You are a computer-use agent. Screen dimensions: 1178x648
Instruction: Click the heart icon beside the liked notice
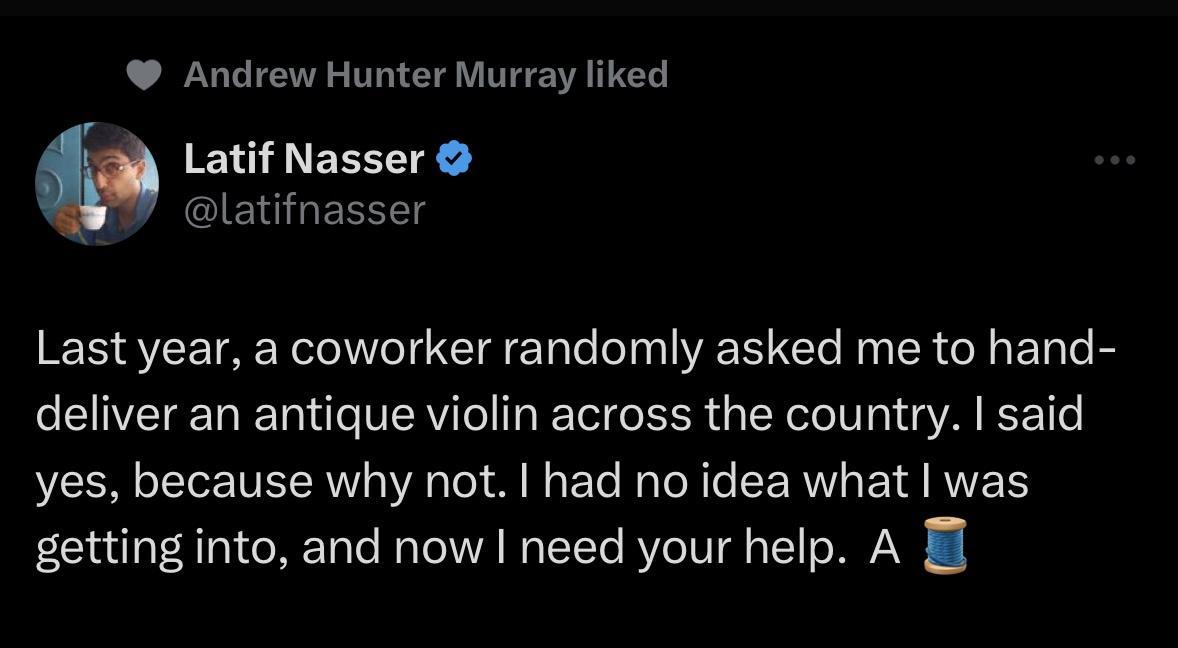[x=142, y=74]
